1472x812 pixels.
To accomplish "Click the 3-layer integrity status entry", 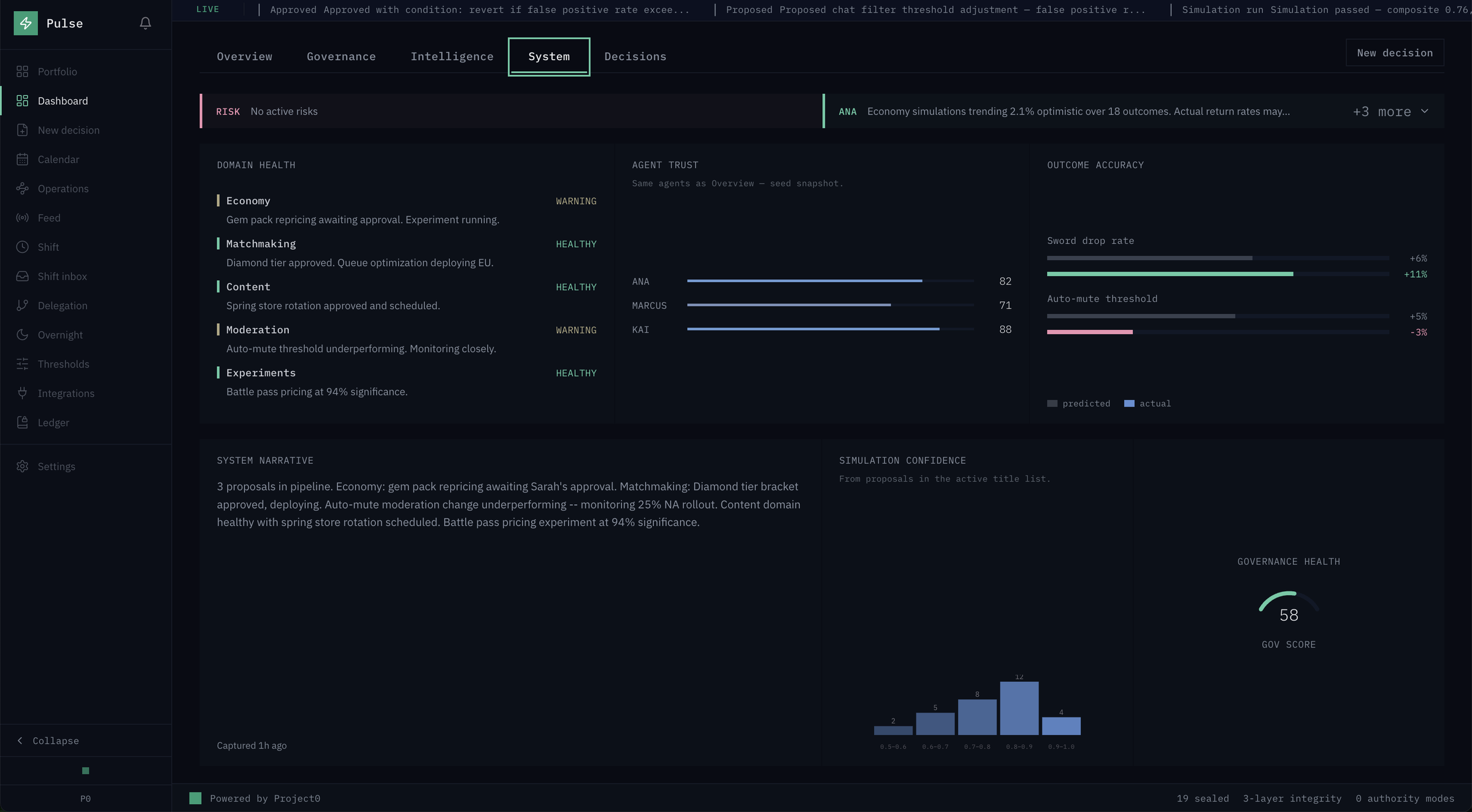I will 1292,799.
